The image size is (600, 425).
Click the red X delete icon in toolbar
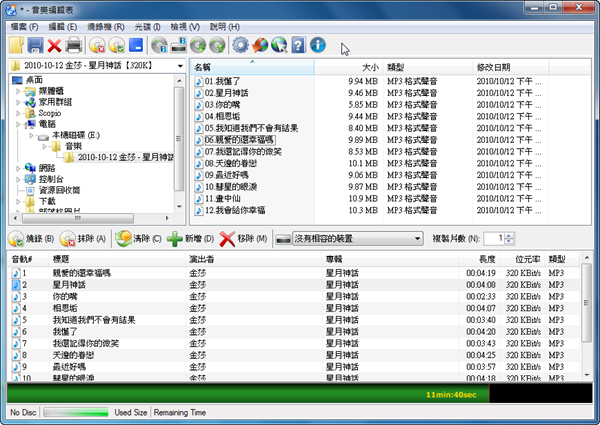[x=54, y=45]
